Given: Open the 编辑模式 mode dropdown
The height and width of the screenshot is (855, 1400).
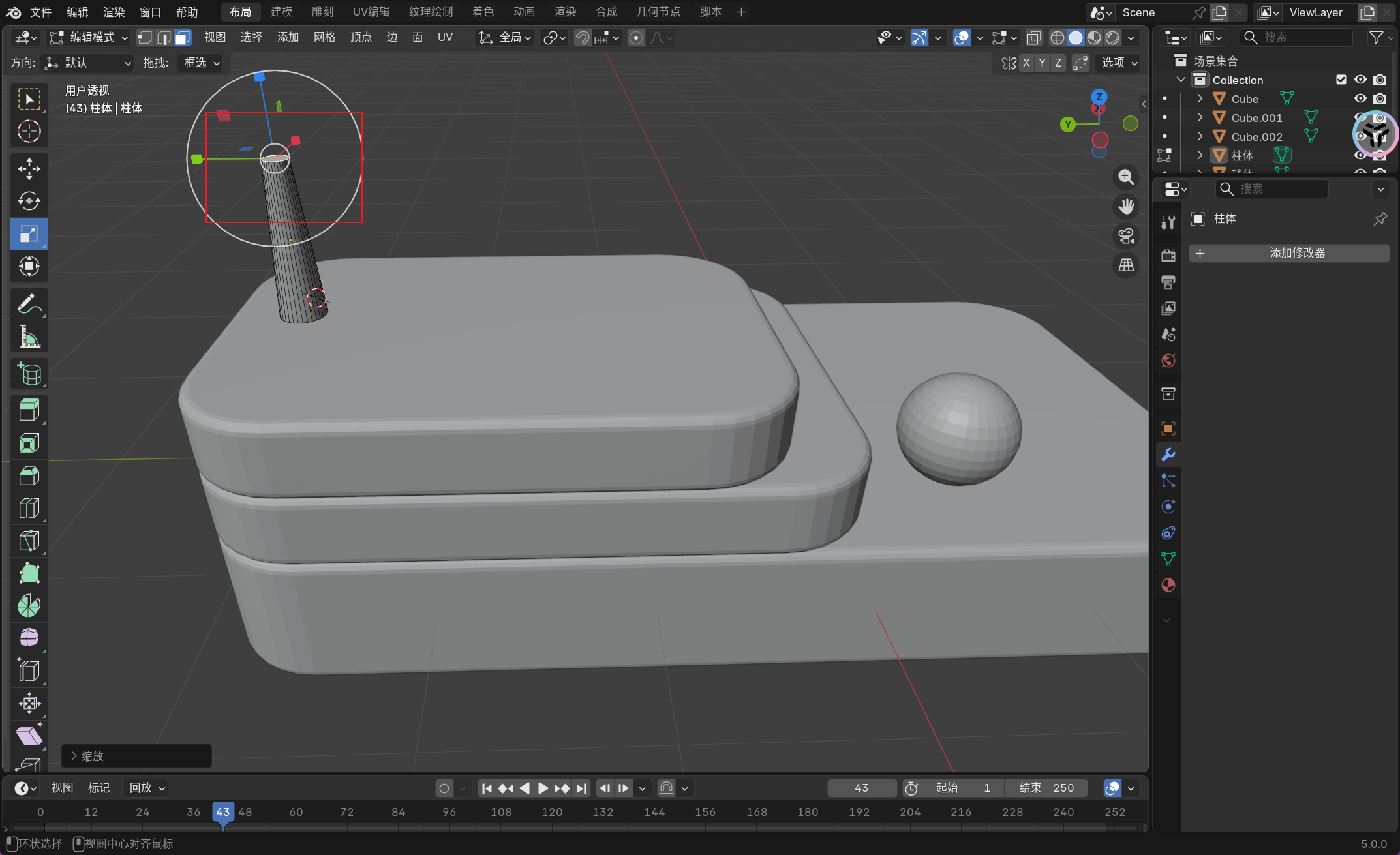Looking at the screenshot, I should tap(90, 38).
